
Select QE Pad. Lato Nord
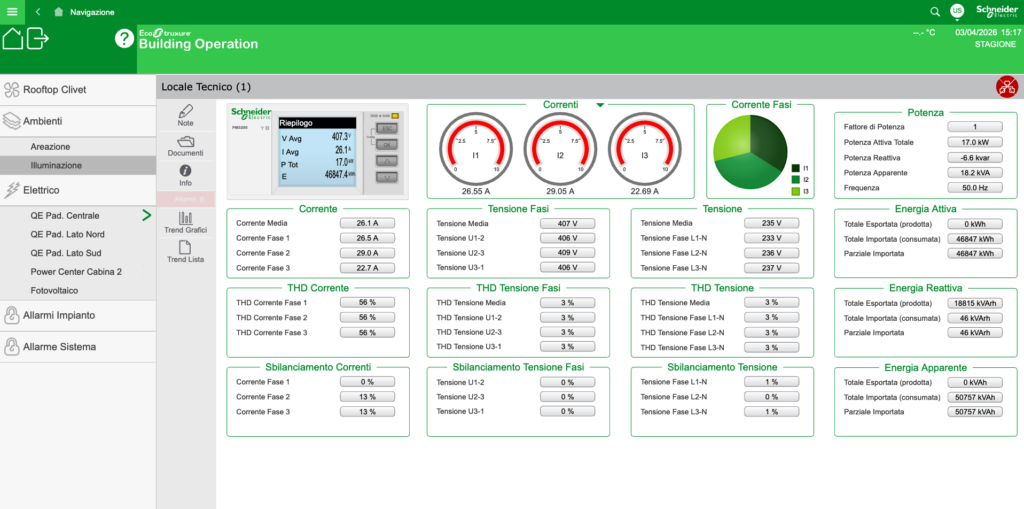[x=65, y=234]
